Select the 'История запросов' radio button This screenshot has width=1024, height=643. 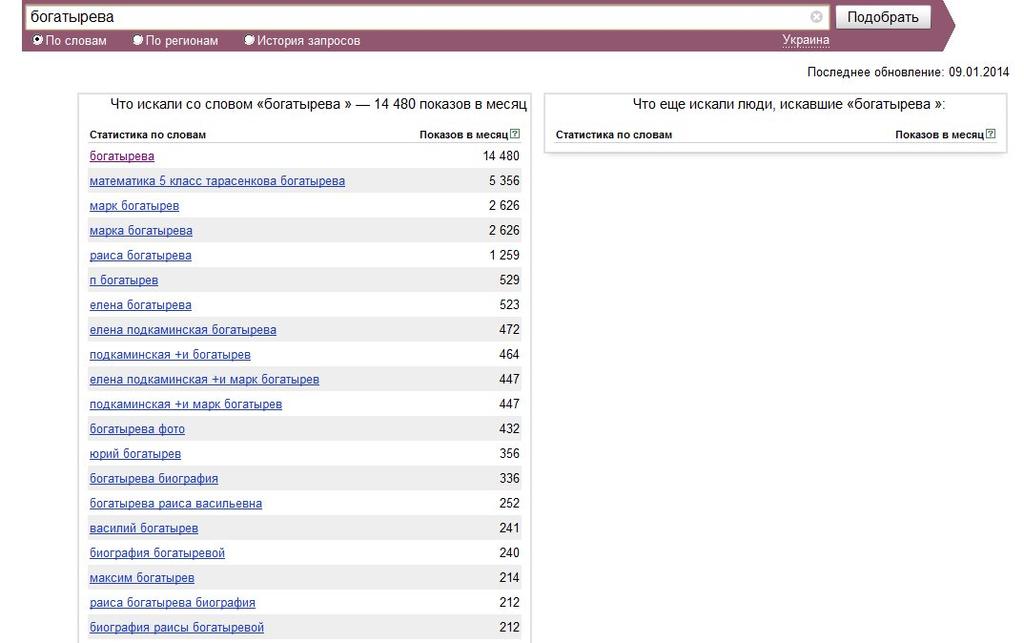(x=249, y=40)
